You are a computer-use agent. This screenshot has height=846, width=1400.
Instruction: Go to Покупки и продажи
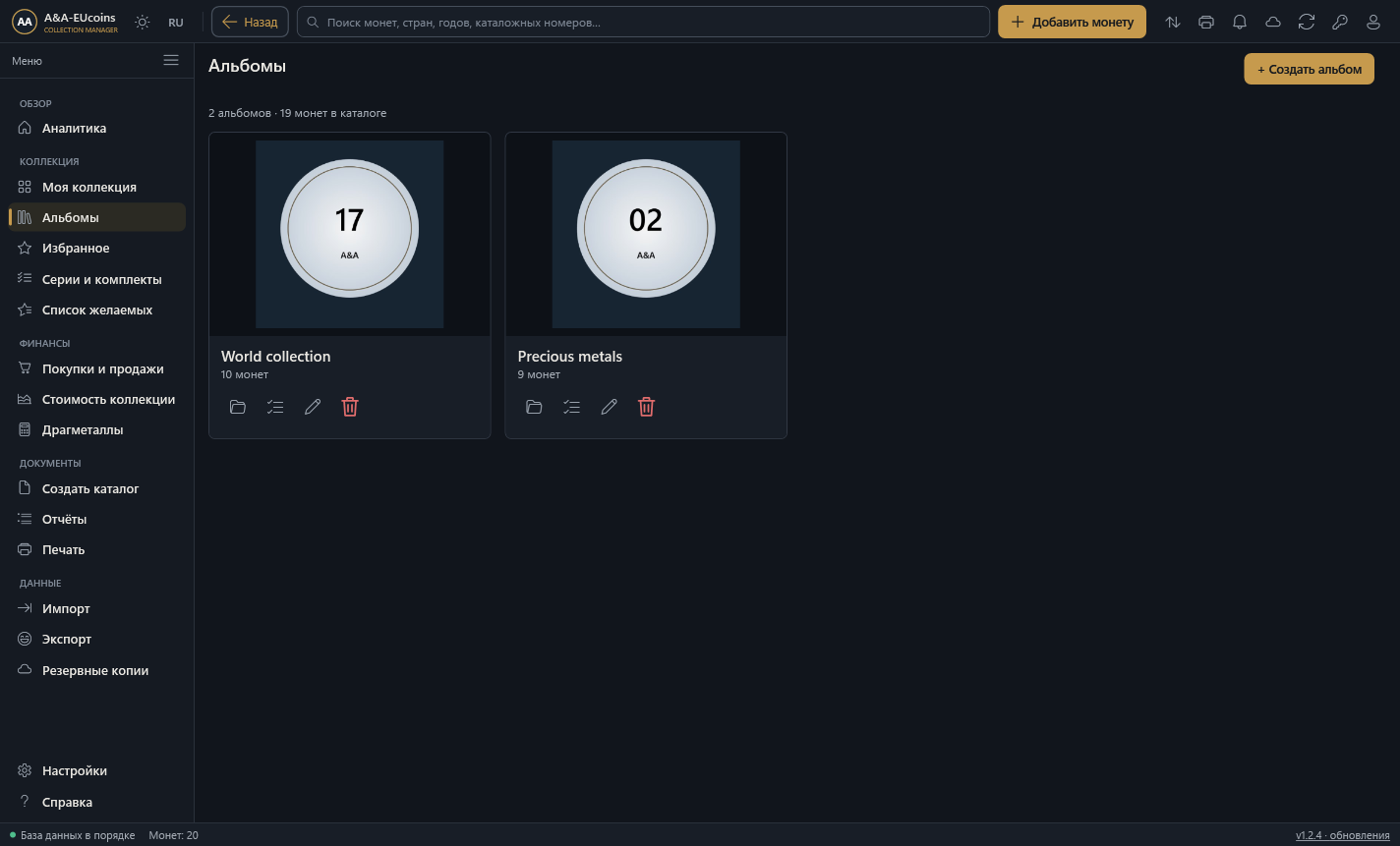97,368
